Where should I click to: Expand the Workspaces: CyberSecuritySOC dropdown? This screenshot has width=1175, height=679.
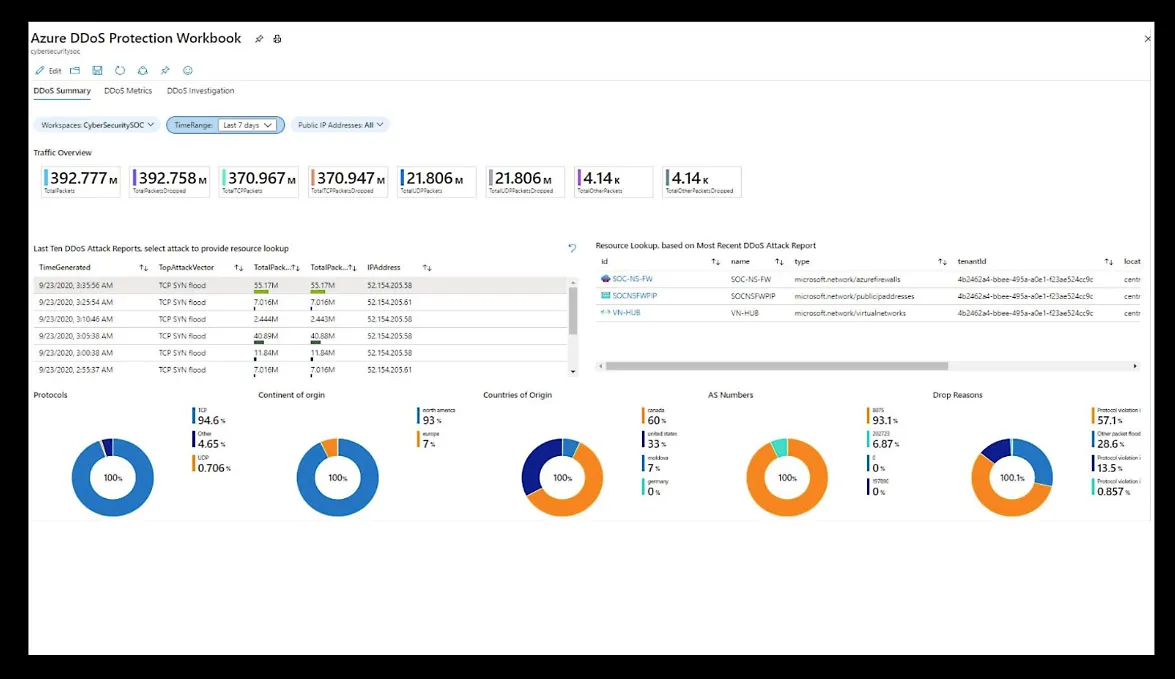click(96, 125)
